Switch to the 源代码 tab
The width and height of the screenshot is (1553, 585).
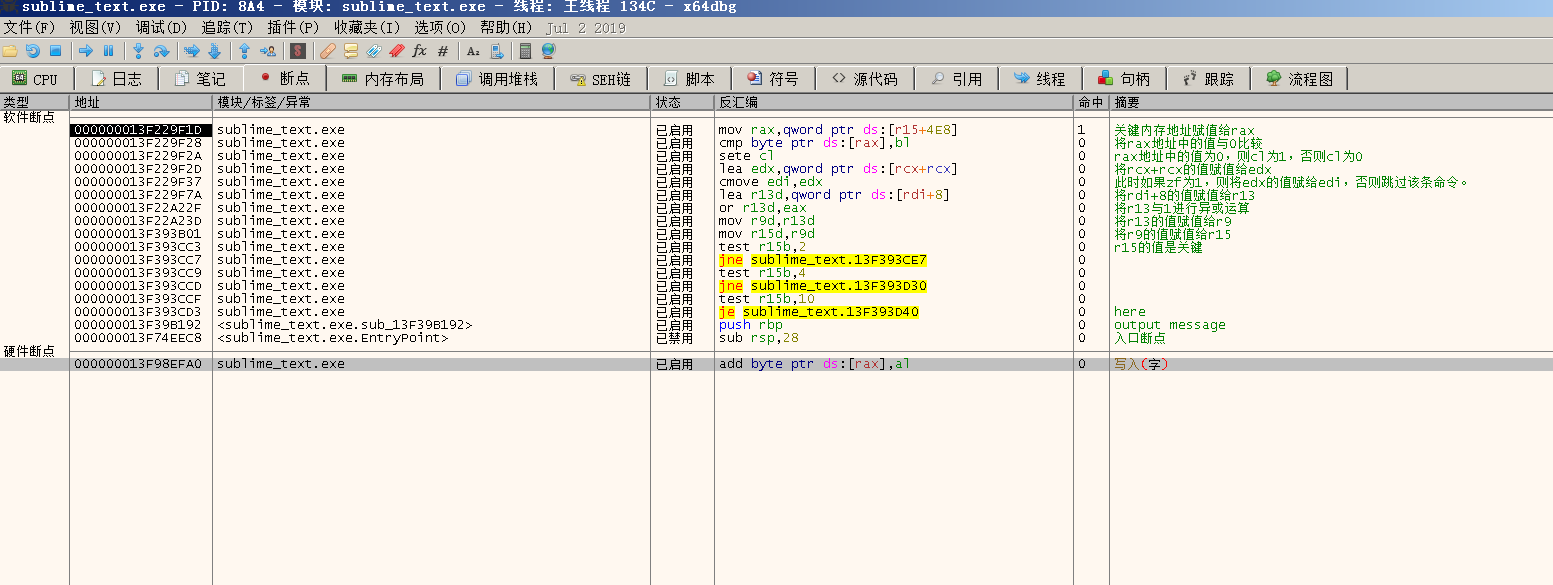[x=865, y=79]
